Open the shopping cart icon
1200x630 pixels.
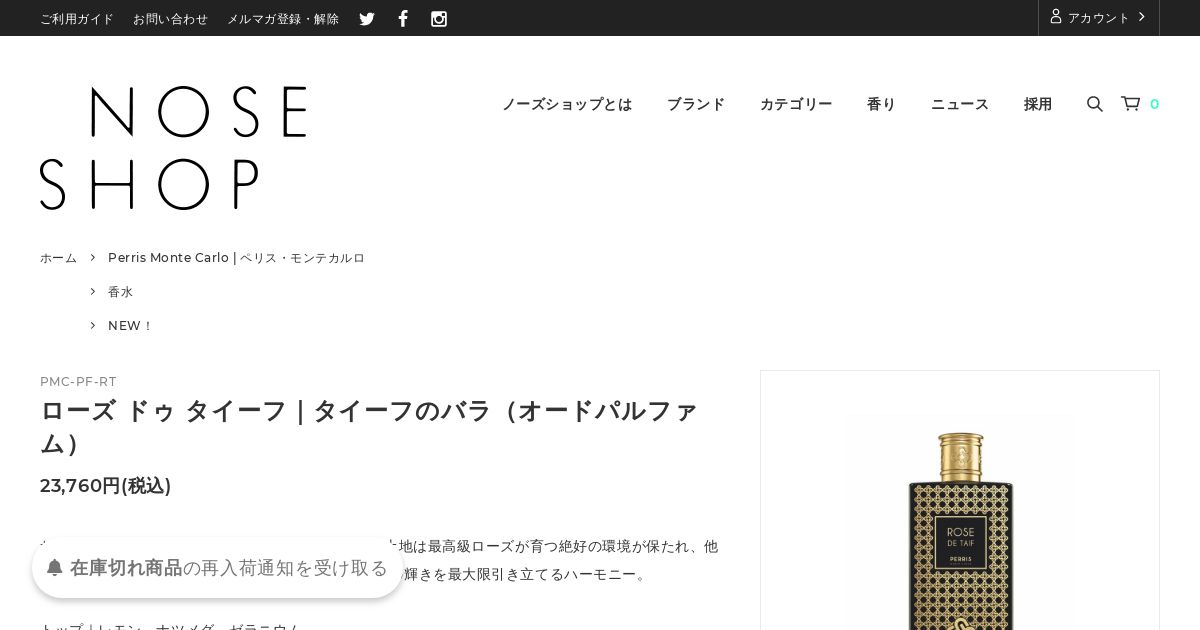click(1131, 104)
